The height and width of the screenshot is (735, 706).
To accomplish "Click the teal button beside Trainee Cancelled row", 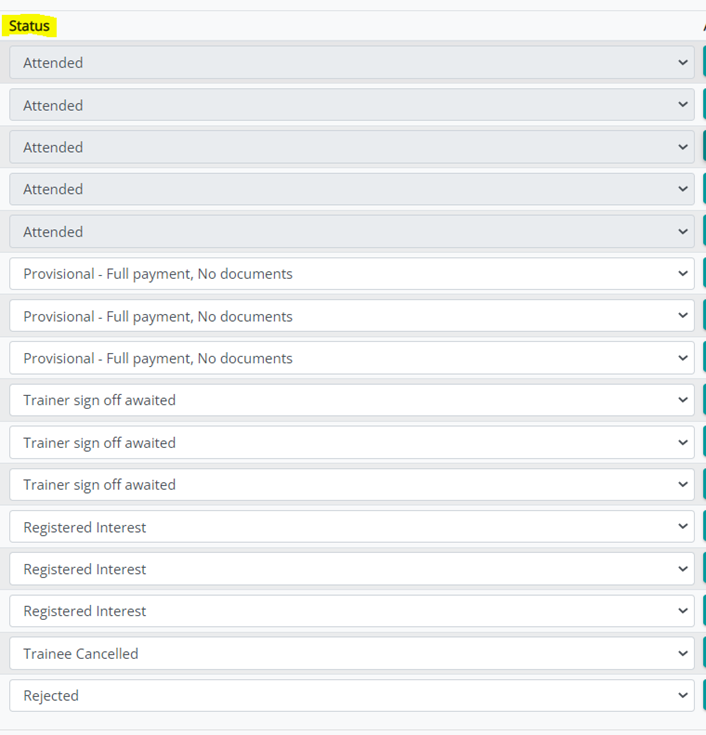I will tap(703, 654).
